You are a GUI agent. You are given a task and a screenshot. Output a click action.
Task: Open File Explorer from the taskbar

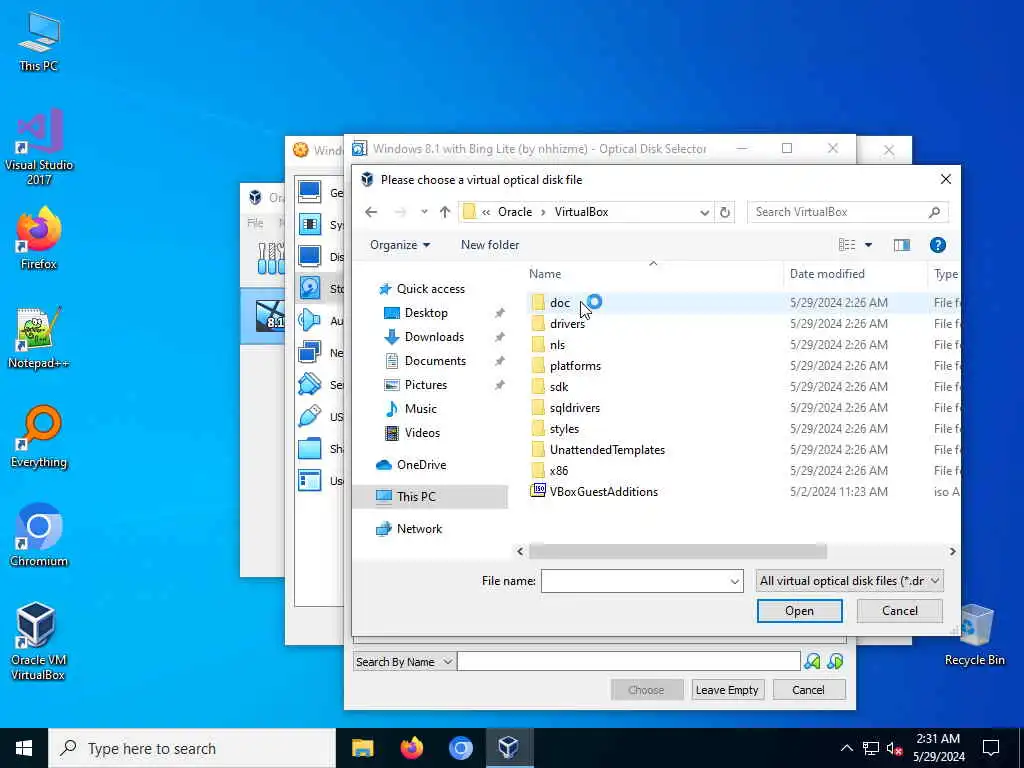(362, 748)
